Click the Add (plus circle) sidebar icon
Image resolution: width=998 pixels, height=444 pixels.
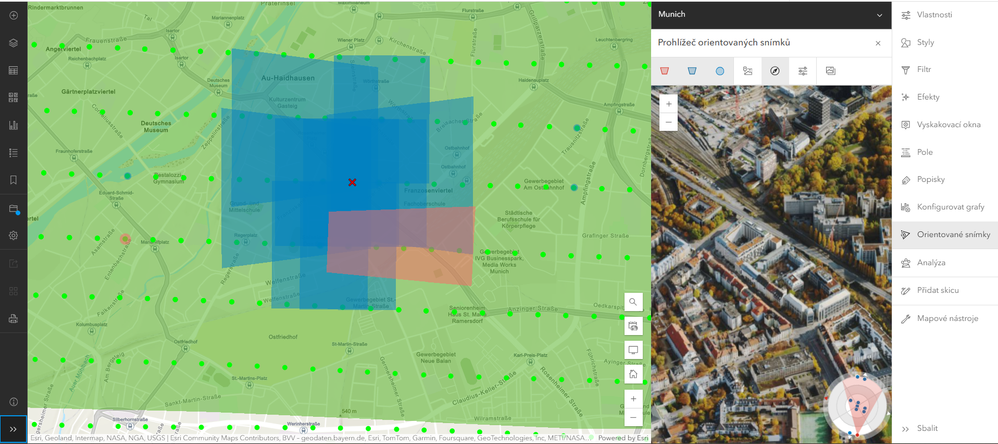pyautogui.click(x=13, y=15)
